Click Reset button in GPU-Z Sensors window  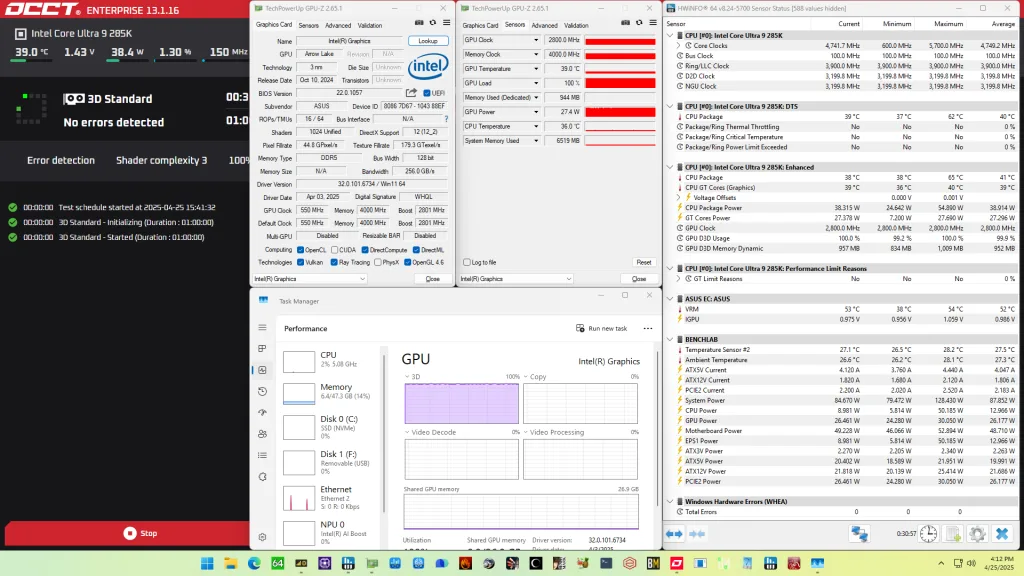[x=643, y=263]
